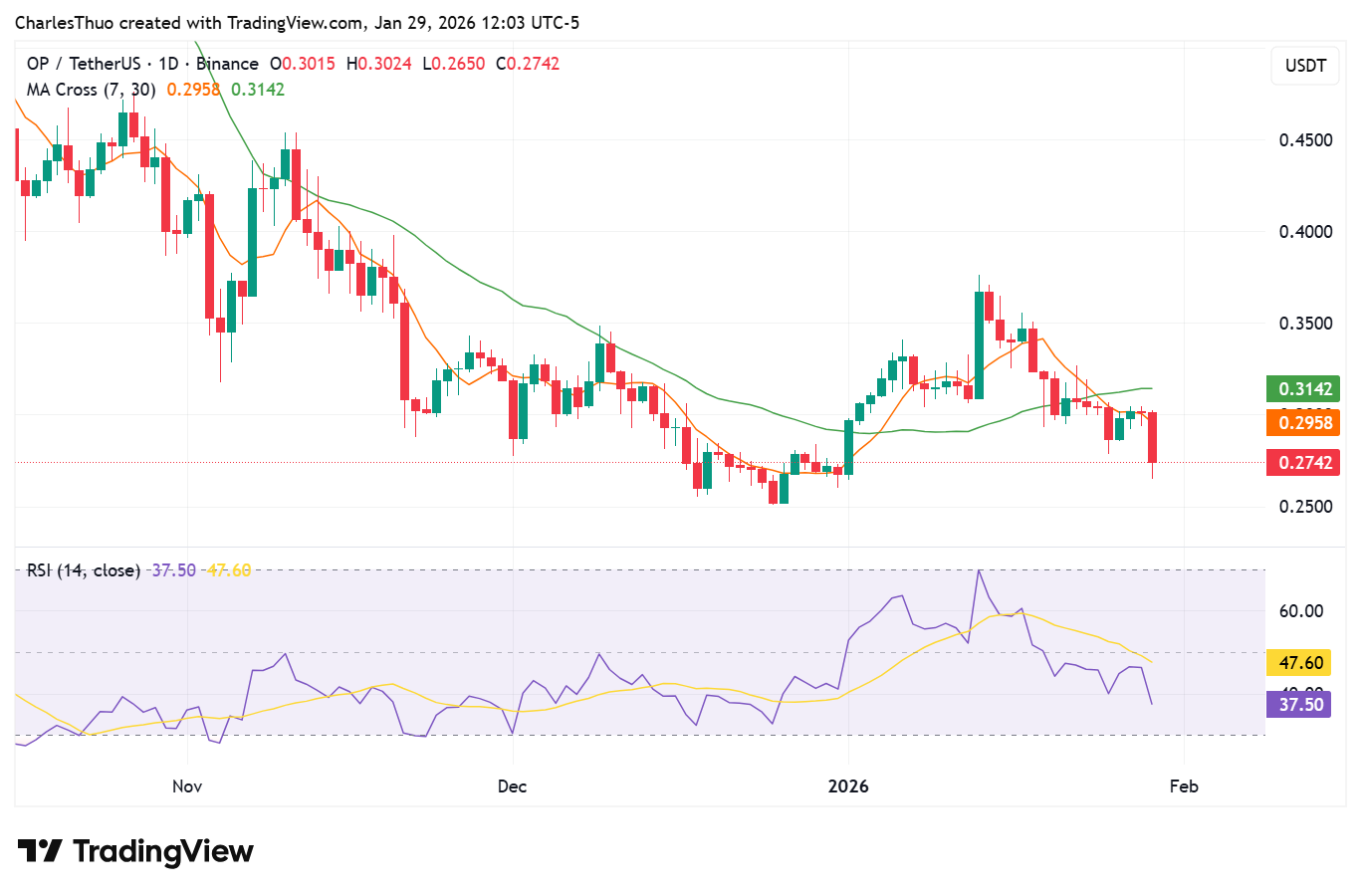This screenshot has width=1361, height=896.
Task: Toggle the RSI (14, close) indicator
Action: coord(84,570)
